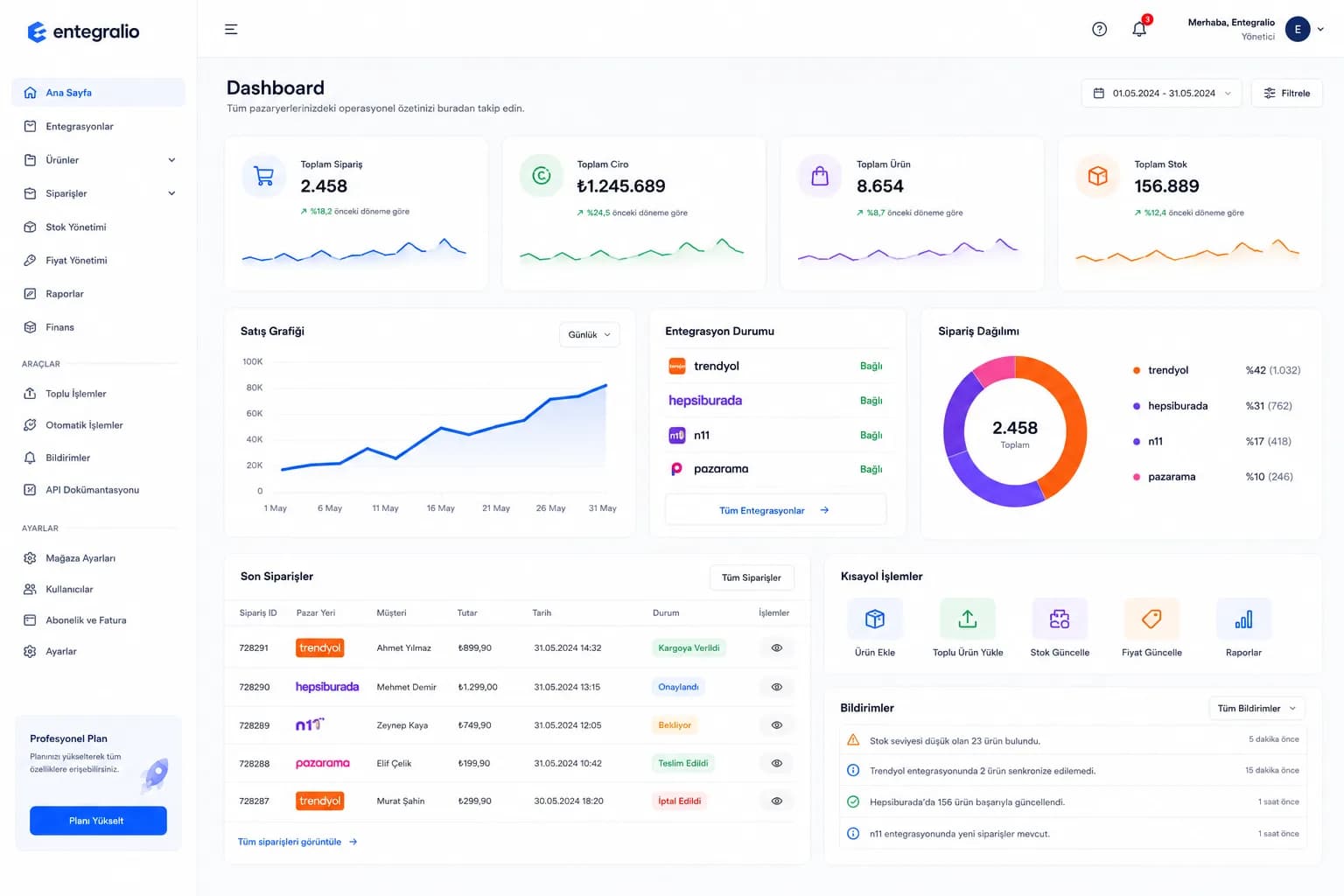This screenshot has height=896, width=1344.
Task: Click the Toplam Sipariş cart icon
Action: pos(264,176)
